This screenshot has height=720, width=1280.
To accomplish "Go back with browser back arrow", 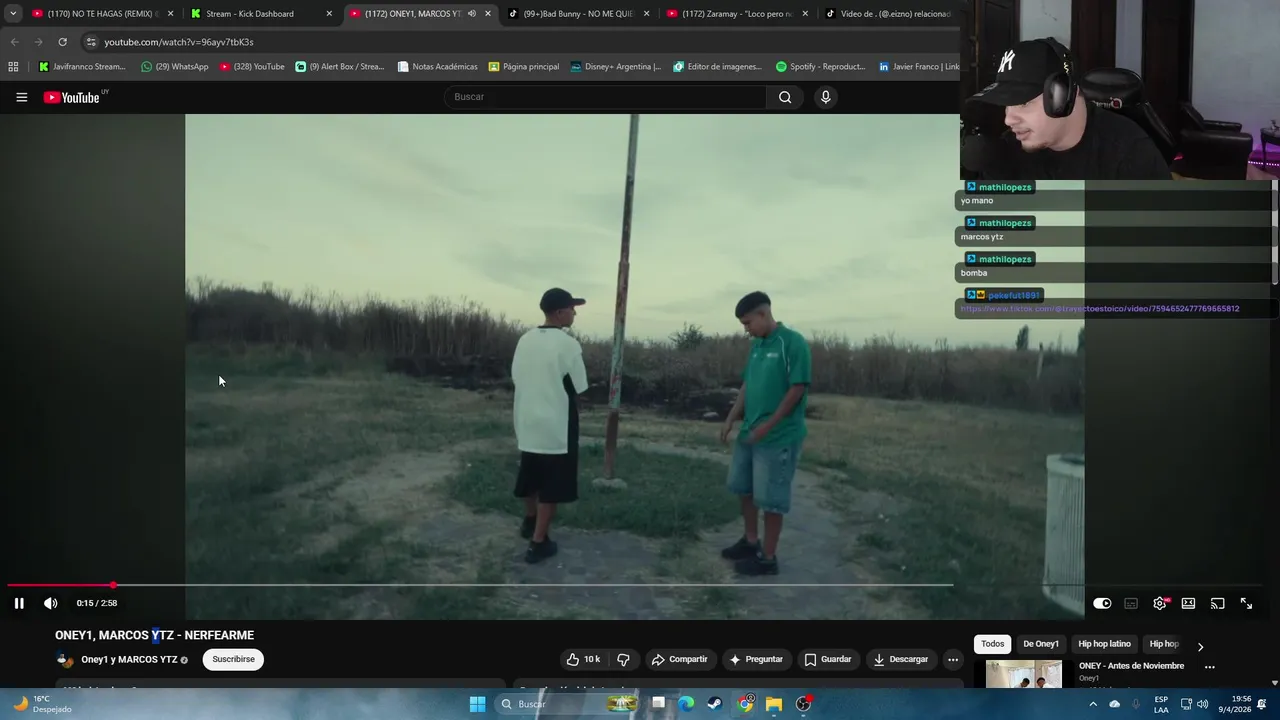I will click(x=14, y=42).
